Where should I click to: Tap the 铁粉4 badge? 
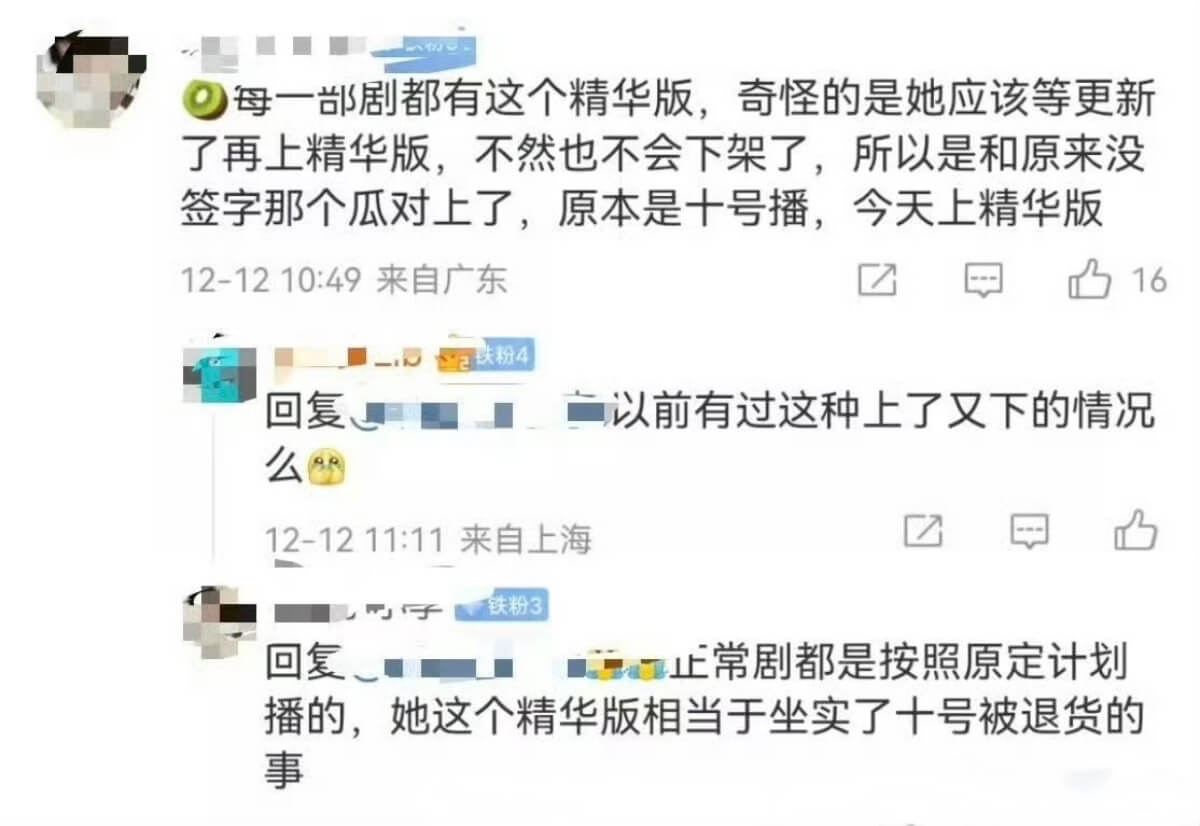pyautogui.click(x=498, y=357)
